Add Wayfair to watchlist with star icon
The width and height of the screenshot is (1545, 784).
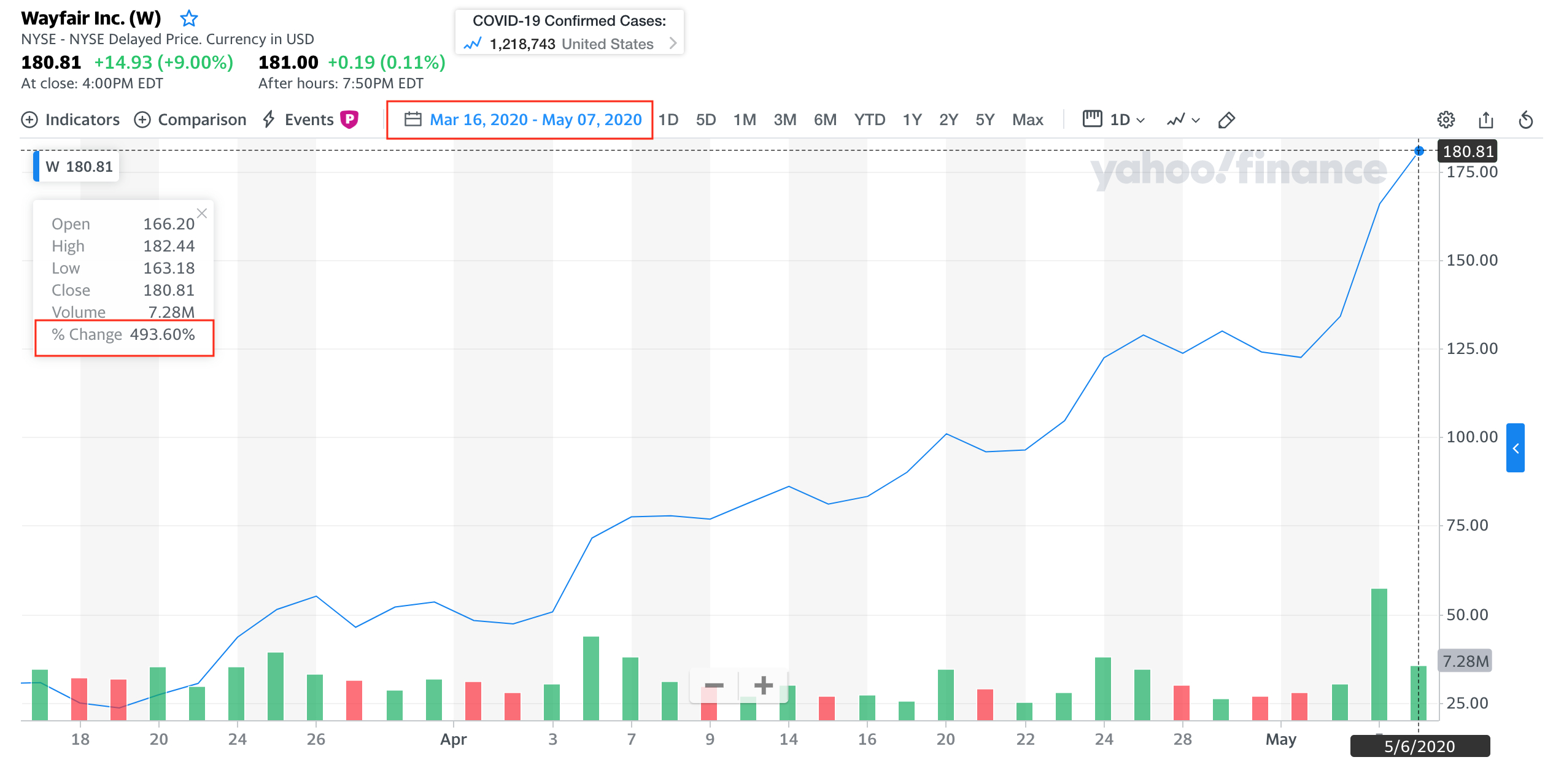point(189,18)
